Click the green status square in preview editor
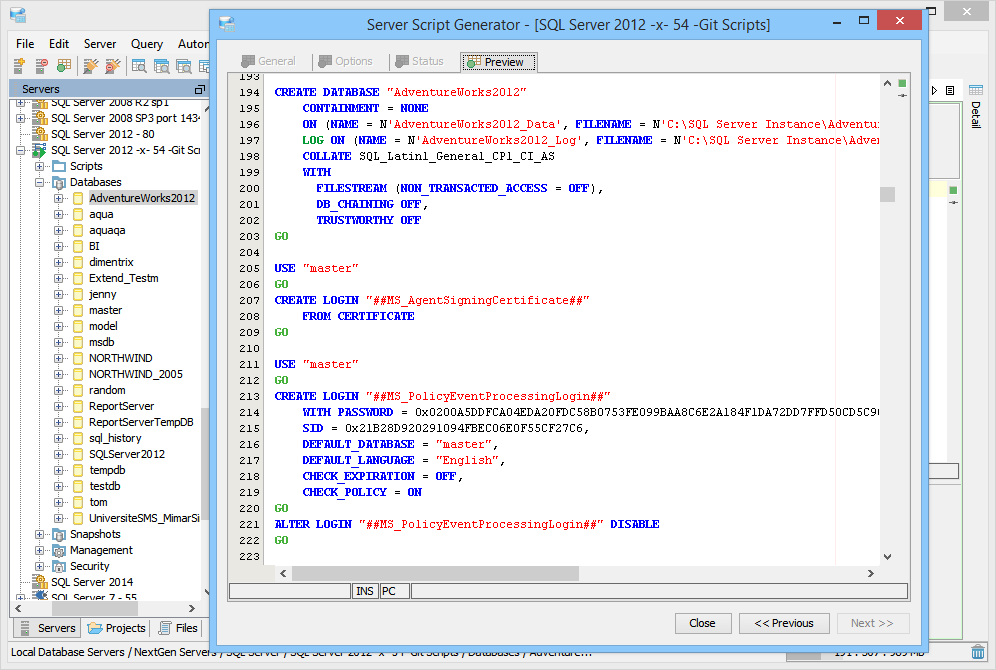 (902, 83)
